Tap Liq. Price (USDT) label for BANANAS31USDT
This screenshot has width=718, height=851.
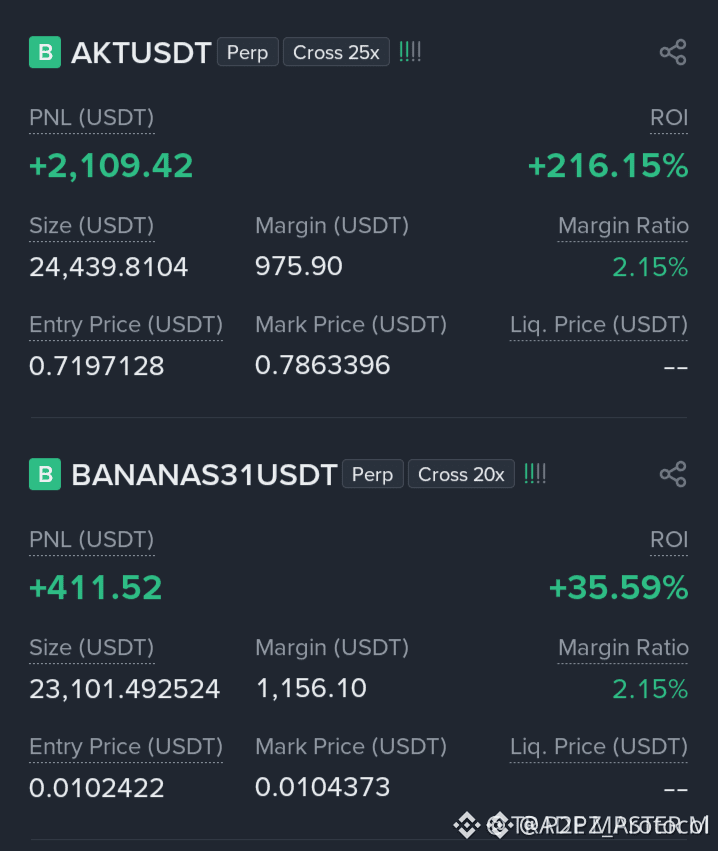coord(599,746)
